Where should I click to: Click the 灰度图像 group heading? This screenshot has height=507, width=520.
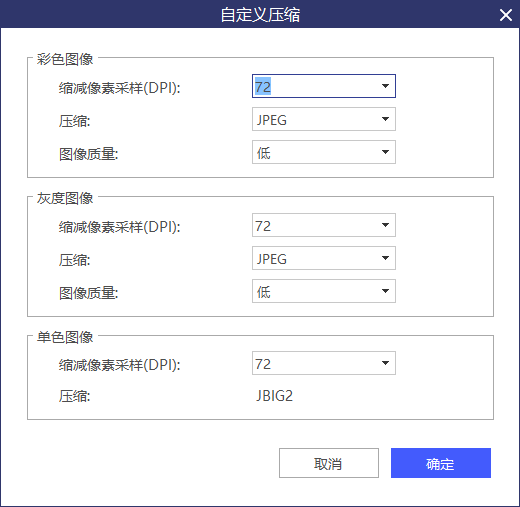(65, 198)
